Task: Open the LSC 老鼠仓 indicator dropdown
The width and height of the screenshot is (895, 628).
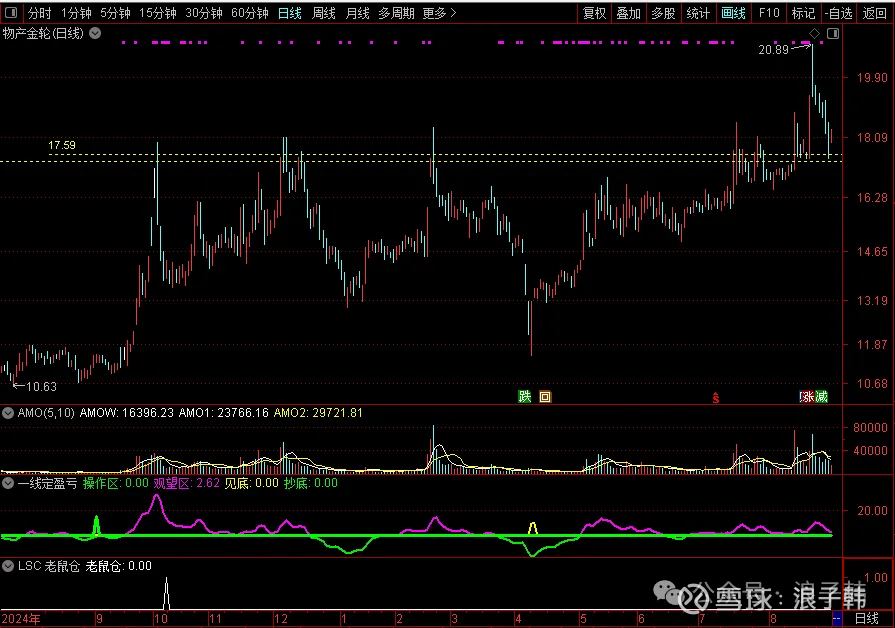Action: point(8,566)
